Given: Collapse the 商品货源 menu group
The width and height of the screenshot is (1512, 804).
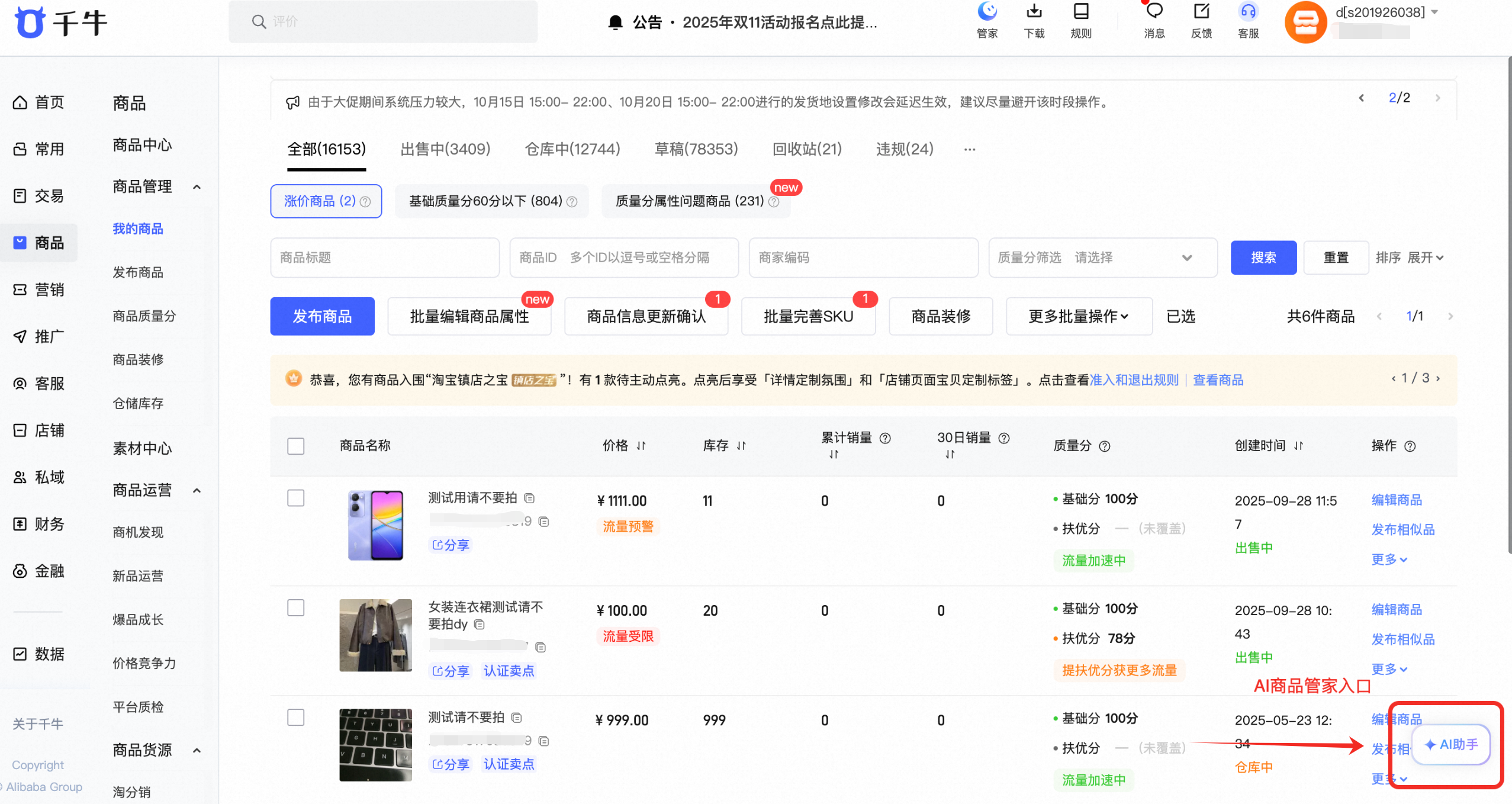Looking at the screenshot, I should click(197, 751).
